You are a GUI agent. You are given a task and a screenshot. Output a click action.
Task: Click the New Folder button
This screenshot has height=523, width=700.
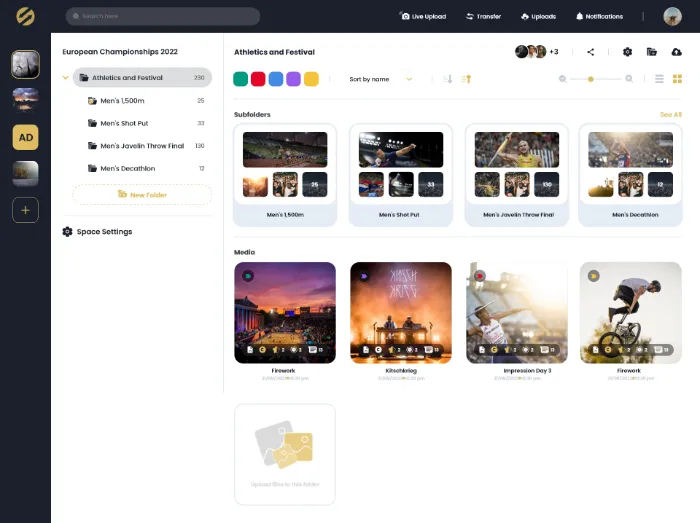point(142,194)
